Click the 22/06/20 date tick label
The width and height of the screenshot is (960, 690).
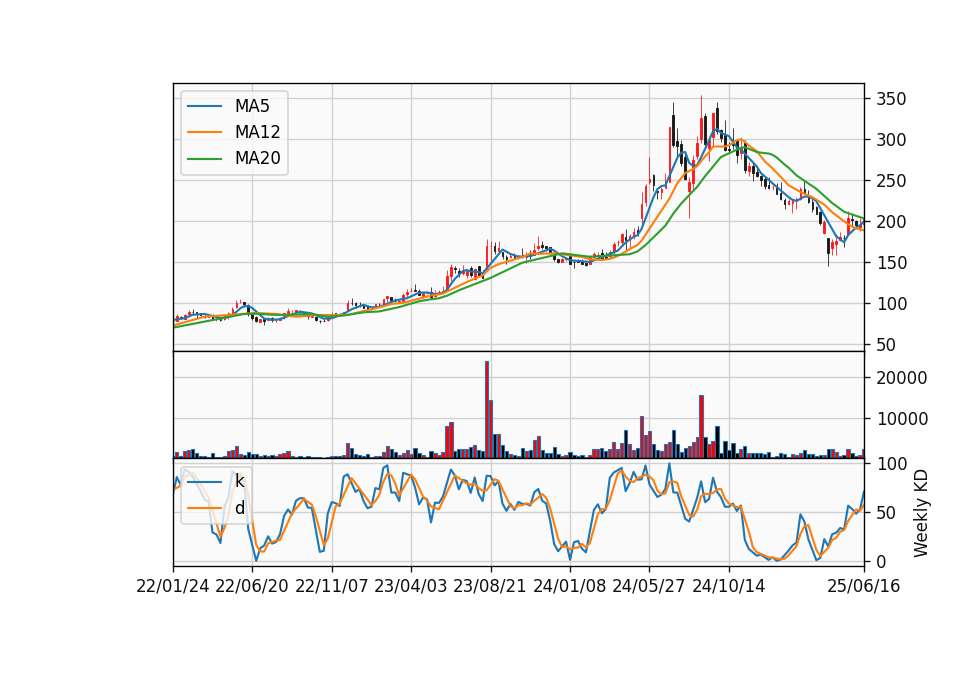point(252,586)
